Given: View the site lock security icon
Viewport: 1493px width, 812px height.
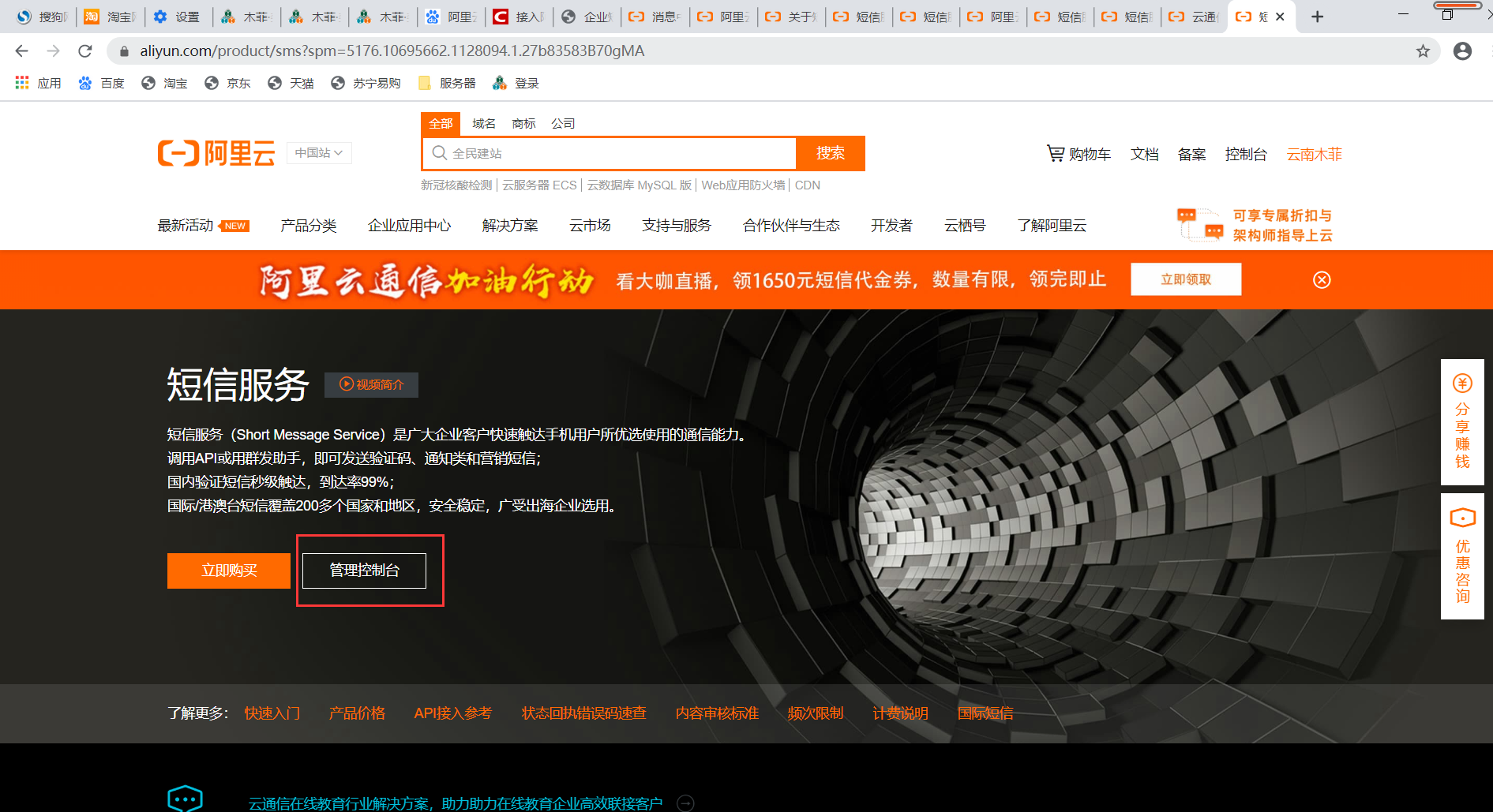Looking at the screenshot, I should [124, 51].
